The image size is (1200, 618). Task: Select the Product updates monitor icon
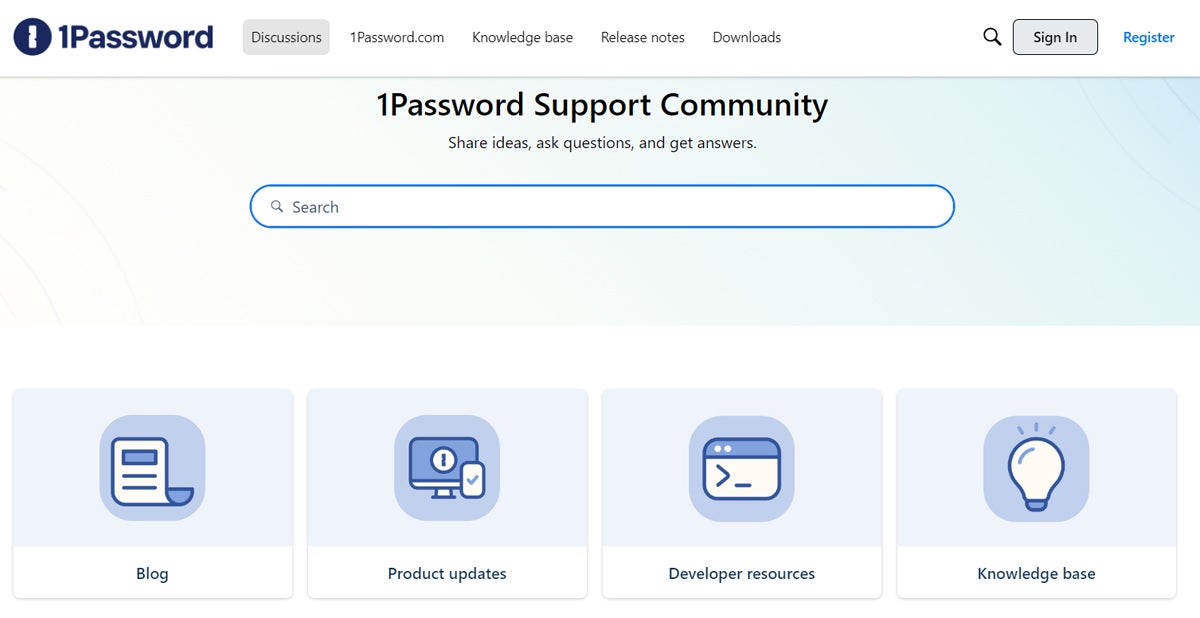click(447, 468)
